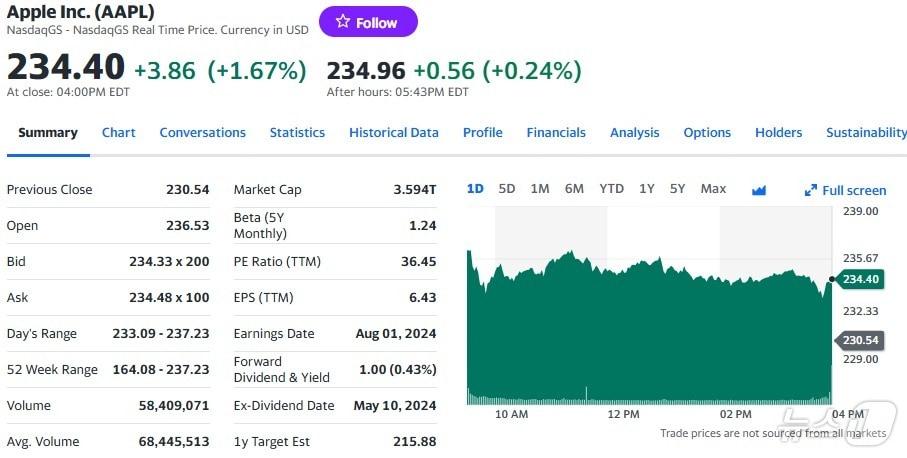Open the Historical Data tab
The width and height of the screenshot is (907, 458).
coord(393,133)
